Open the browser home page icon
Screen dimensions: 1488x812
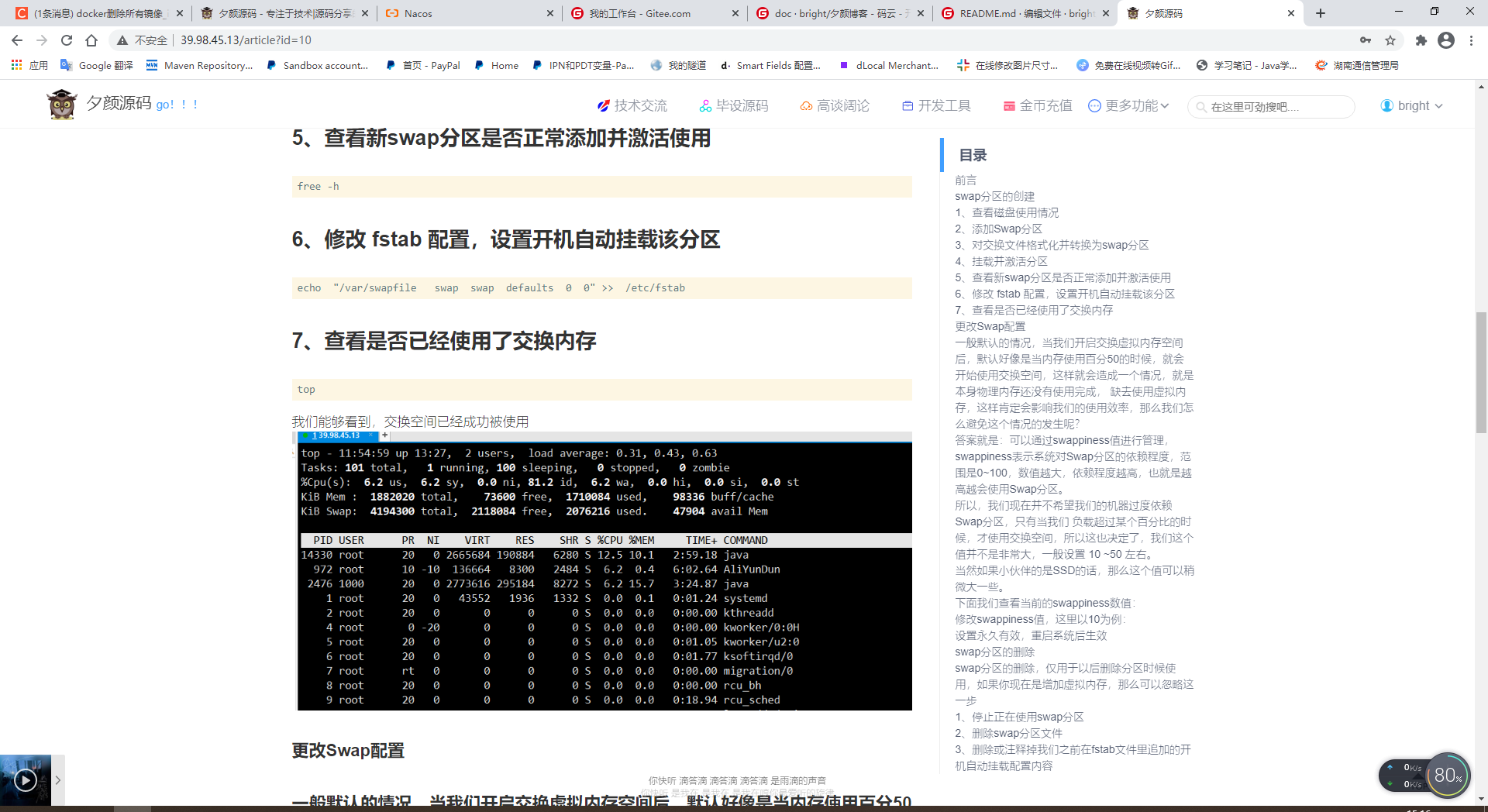91,40
